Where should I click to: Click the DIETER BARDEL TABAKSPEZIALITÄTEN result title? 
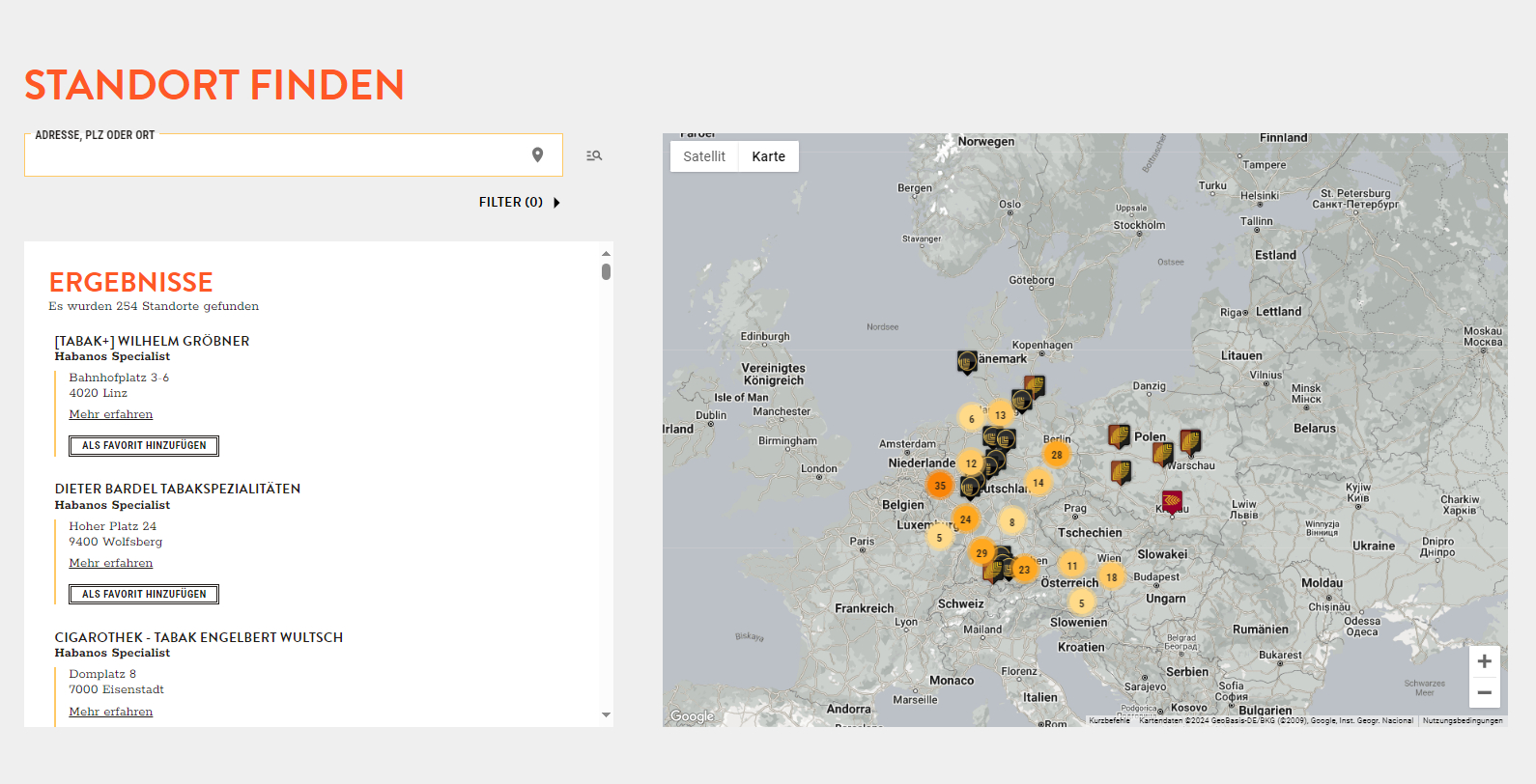pos(178,489)
